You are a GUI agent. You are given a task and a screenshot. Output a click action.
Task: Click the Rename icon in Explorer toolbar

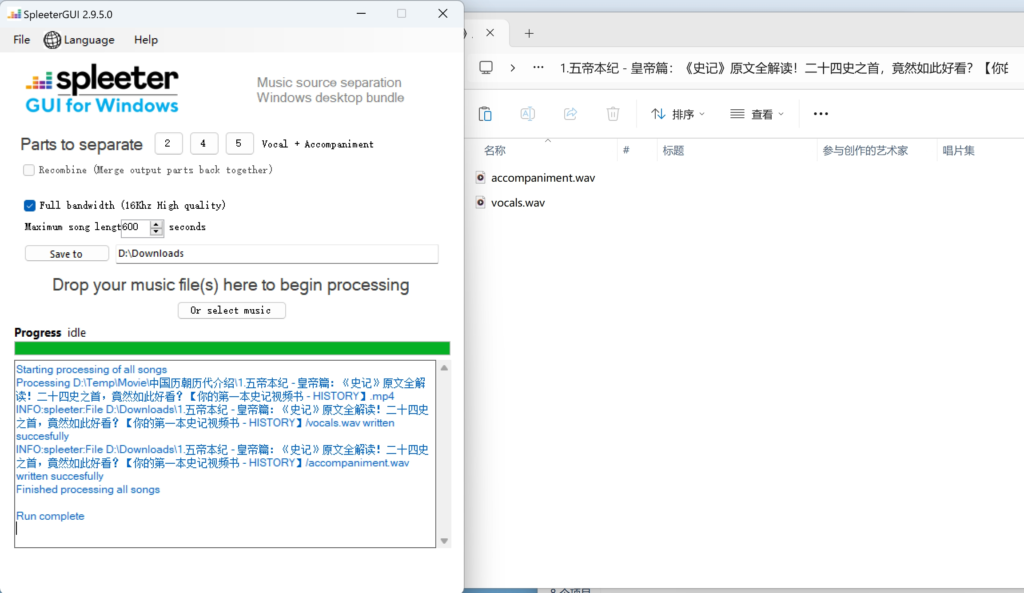528,114
